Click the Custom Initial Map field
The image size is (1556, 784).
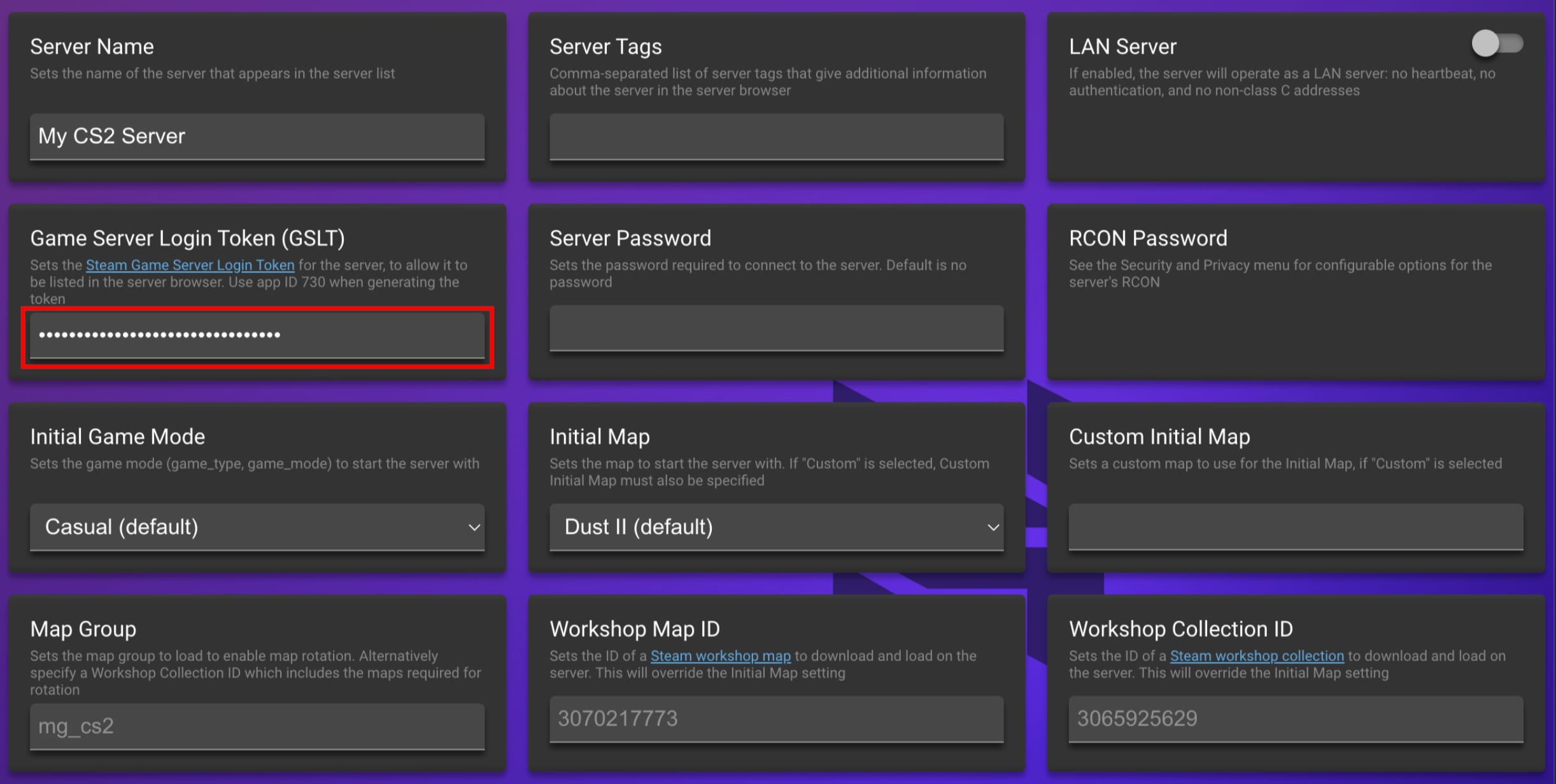click(1295, 527)
